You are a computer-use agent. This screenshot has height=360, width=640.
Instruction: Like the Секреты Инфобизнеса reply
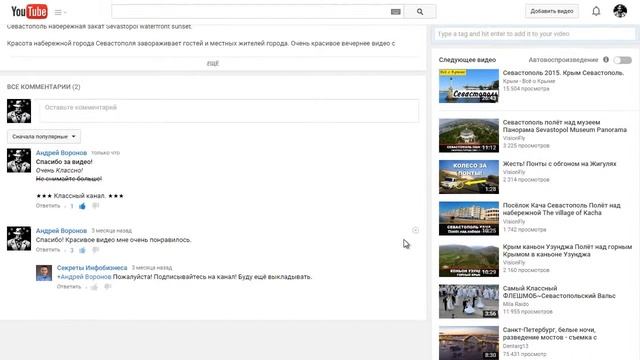94,287
